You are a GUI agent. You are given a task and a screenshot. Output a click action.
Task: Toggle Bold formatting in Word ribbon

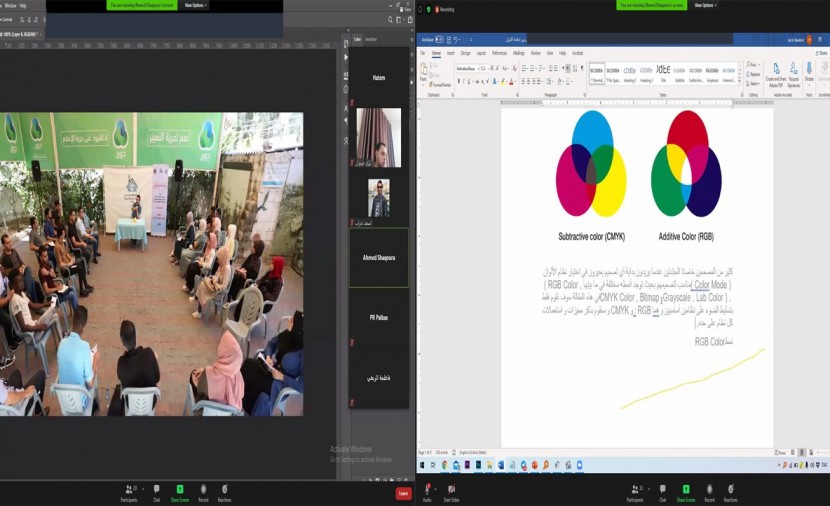point(459,81)
